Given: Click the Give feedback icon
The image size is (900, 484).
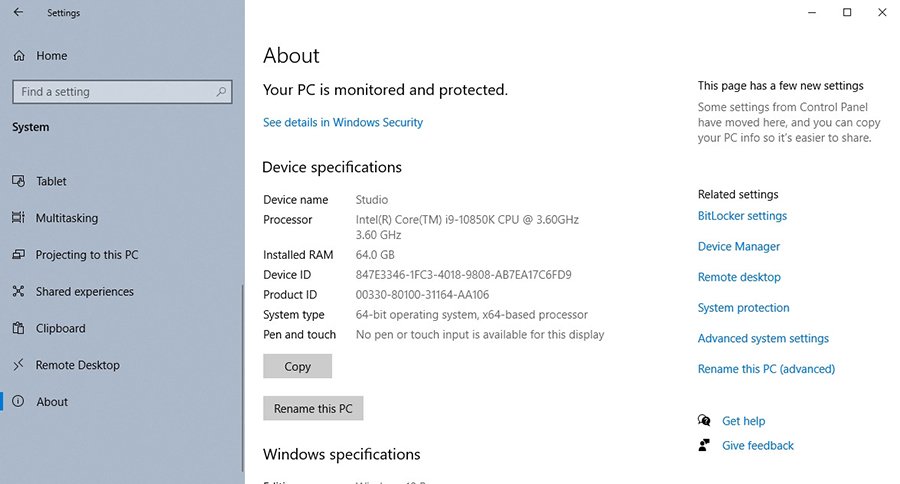Looking at the screenshot, I should (704, 446).
